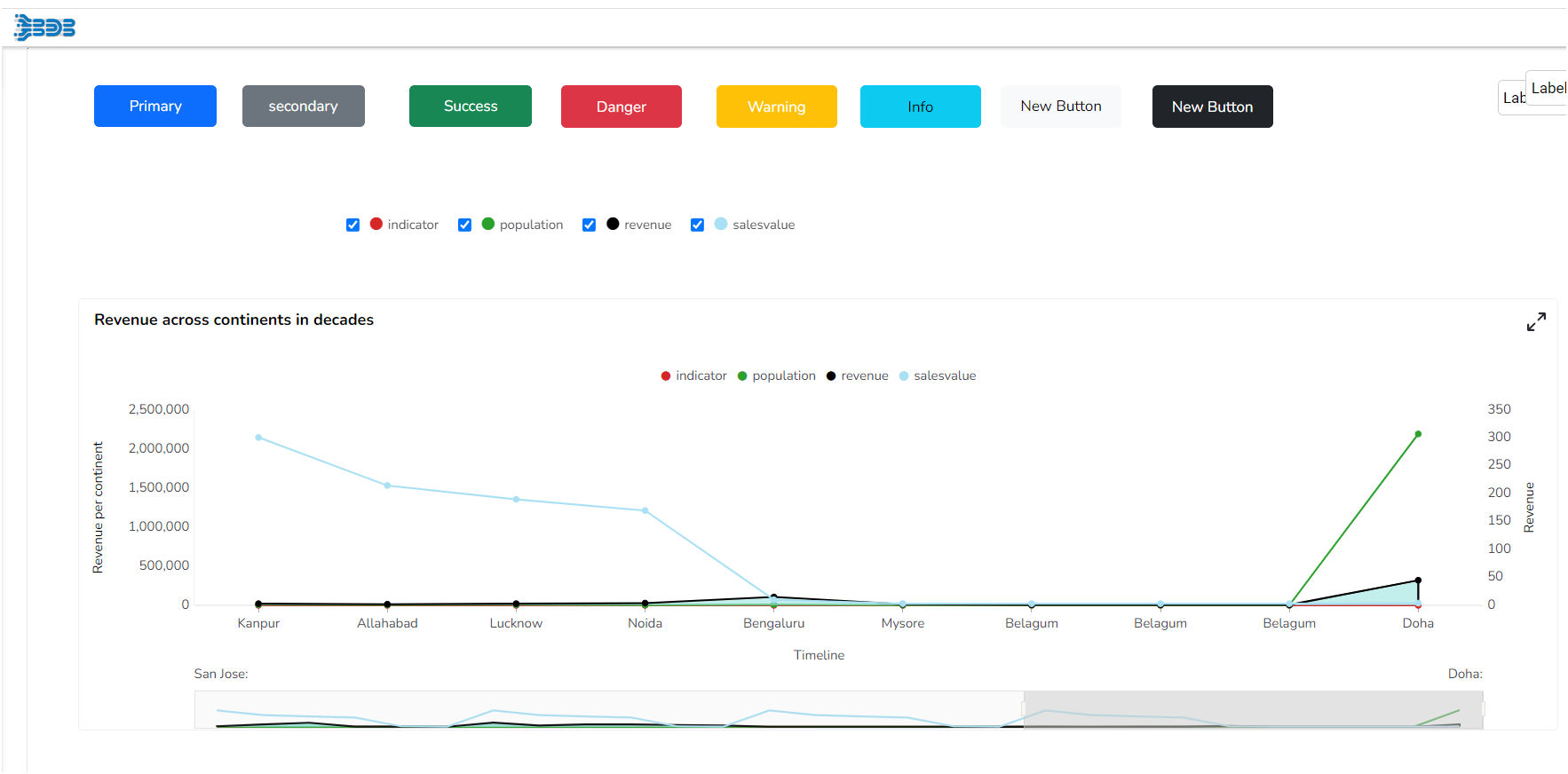Click the right handle of the range slider
The width and height of the screenshot is (1568, 774).
1483,709
